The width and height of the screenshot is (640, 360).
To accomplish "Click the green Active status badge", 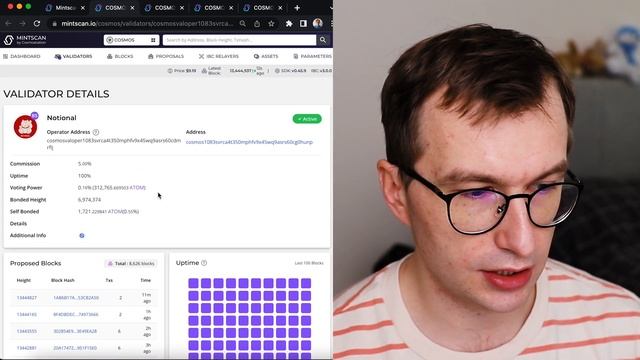I will pos(307,119).
